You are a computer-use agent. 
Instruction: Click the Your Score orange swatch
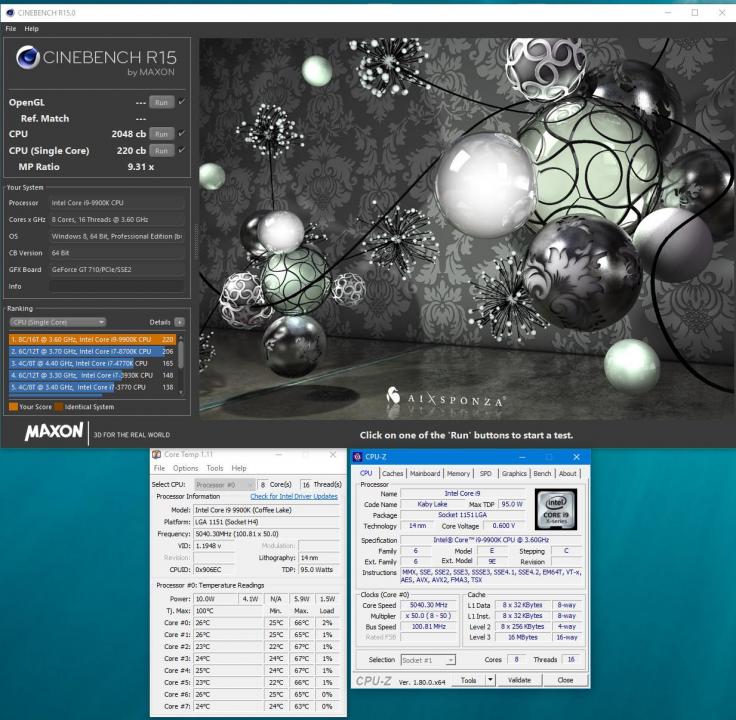13,407
